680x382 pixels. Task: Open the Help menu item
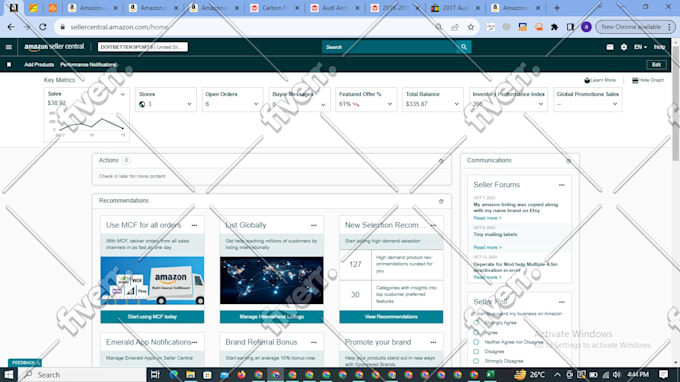click(x=659, y=47)
